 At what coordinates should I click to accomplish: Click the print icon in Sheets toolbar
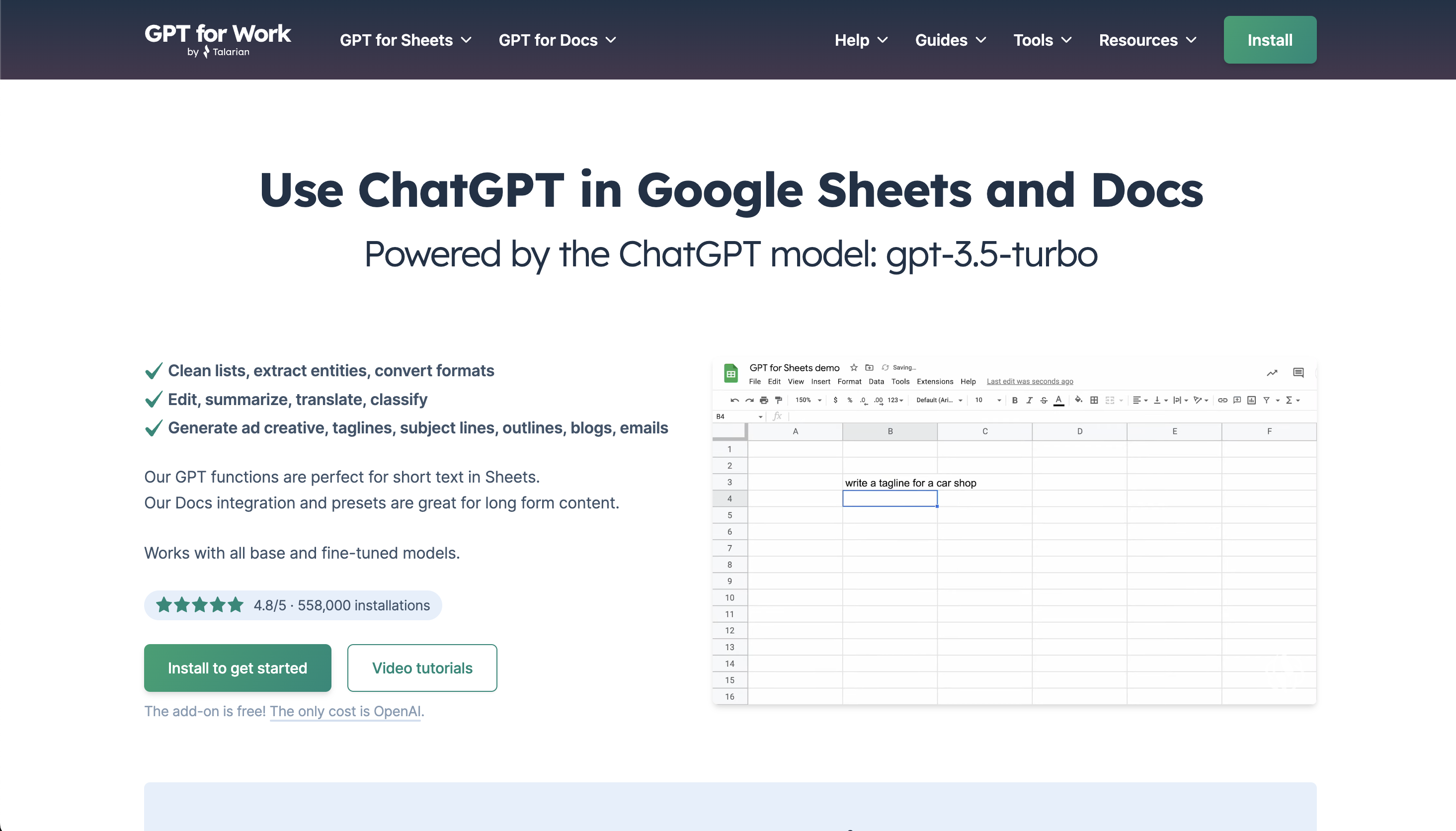point(764,400)
